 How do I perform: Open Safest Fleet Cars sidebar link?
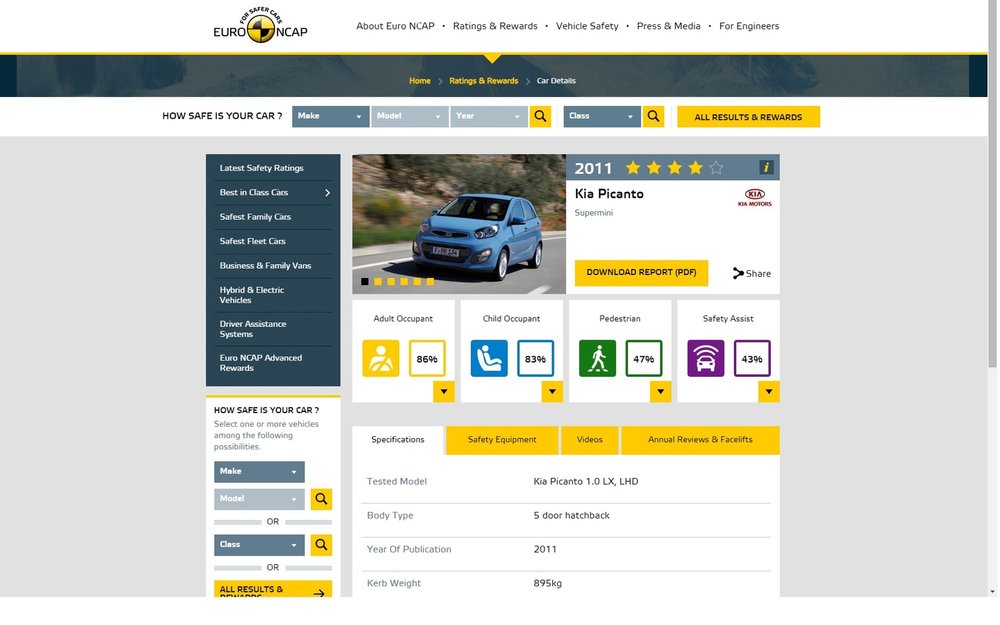pyautogui.click(x=253, y=241)
